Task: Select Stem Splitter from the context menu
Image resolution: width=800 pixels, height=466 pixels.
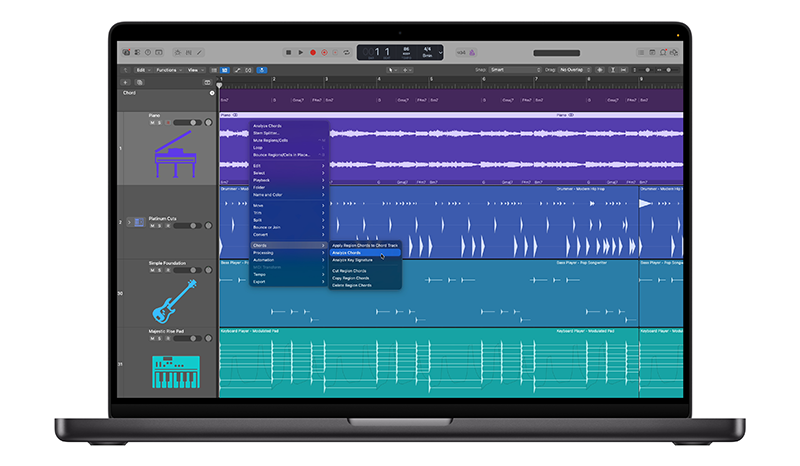Action: point(266,133)
